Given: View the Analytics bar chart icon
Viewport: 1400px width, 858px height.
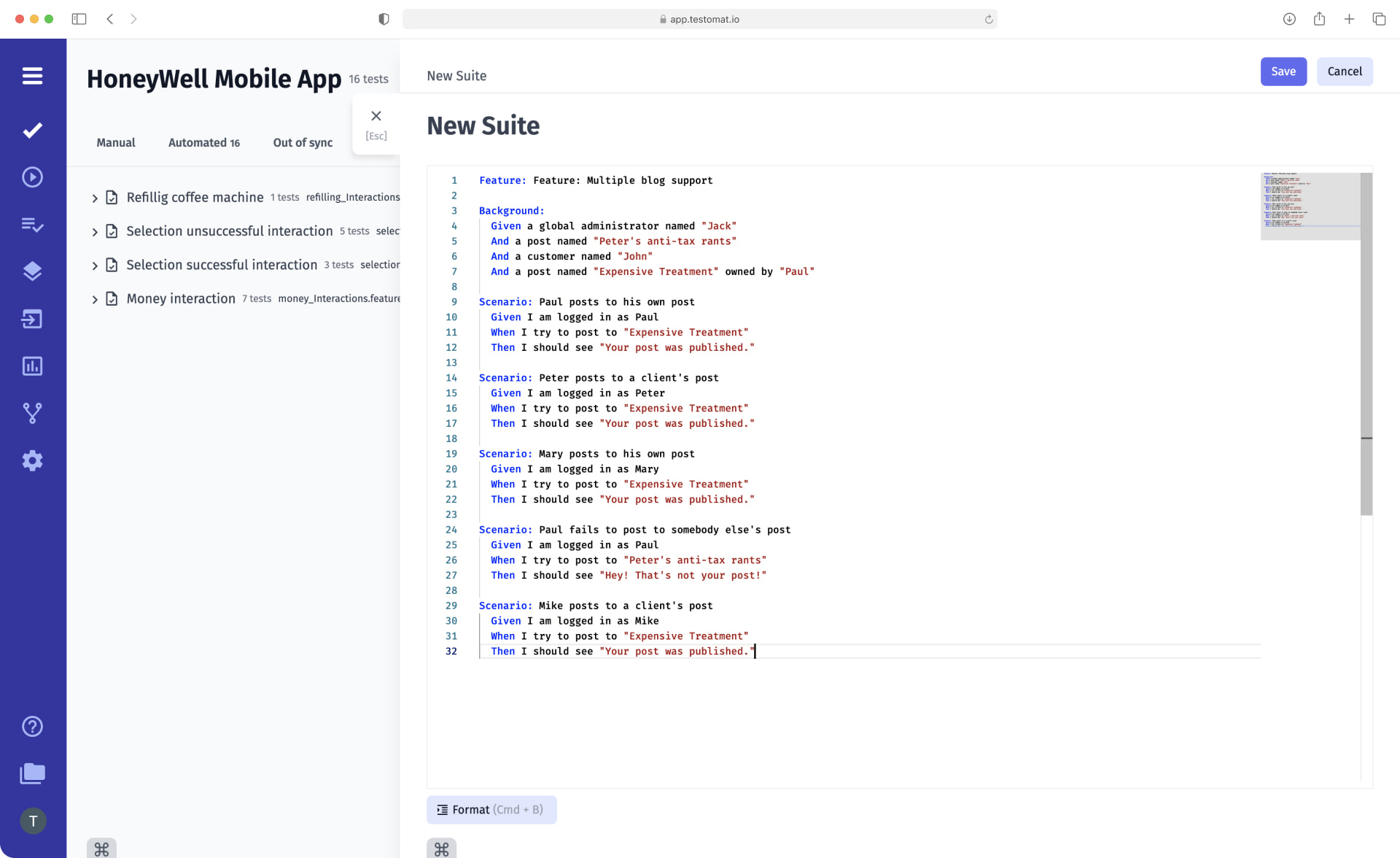Looking at the screenshot, I should [x=33, y=366].
